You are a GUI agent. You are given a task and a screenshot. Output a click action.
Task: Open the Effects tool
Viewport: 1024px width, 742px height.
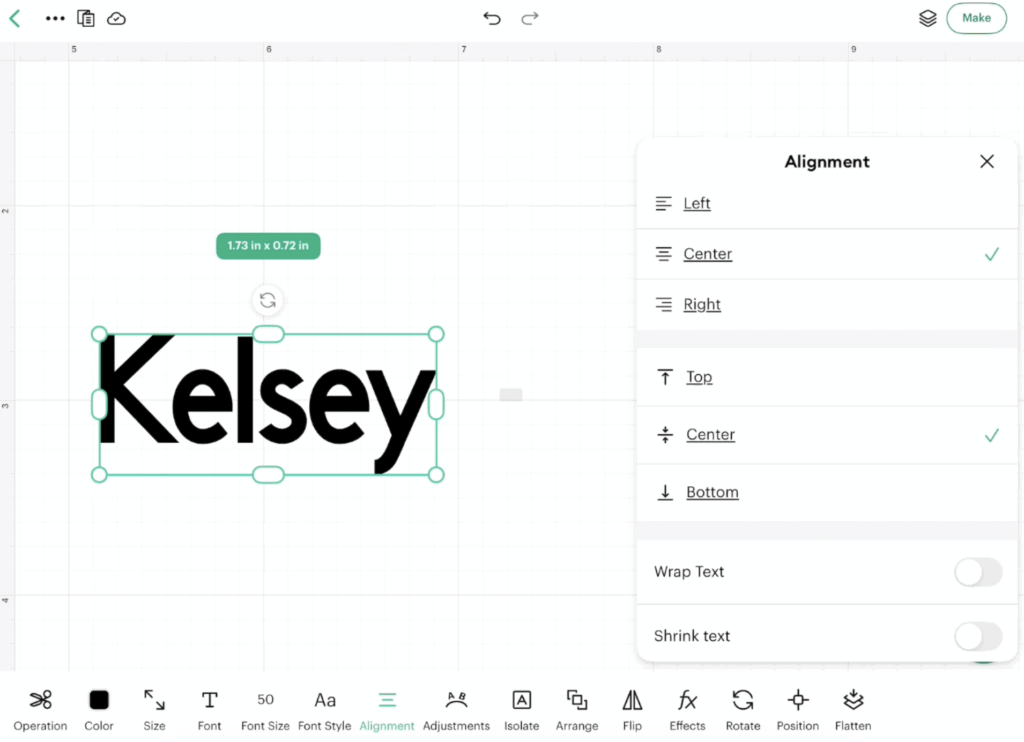(x=687, y=709)
